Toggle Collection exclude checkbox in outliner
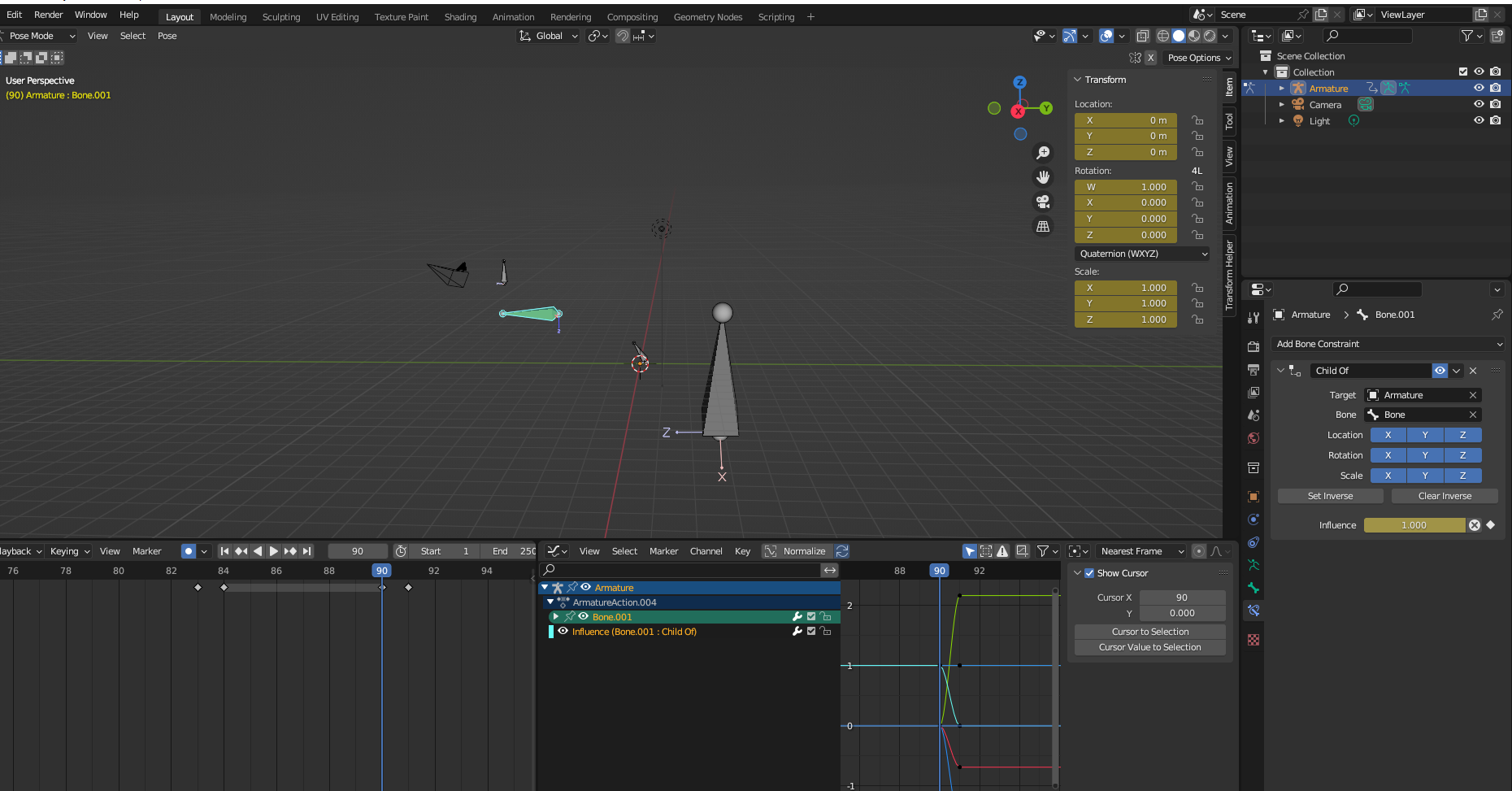1512x791 pixels. tap(1463, 72)
